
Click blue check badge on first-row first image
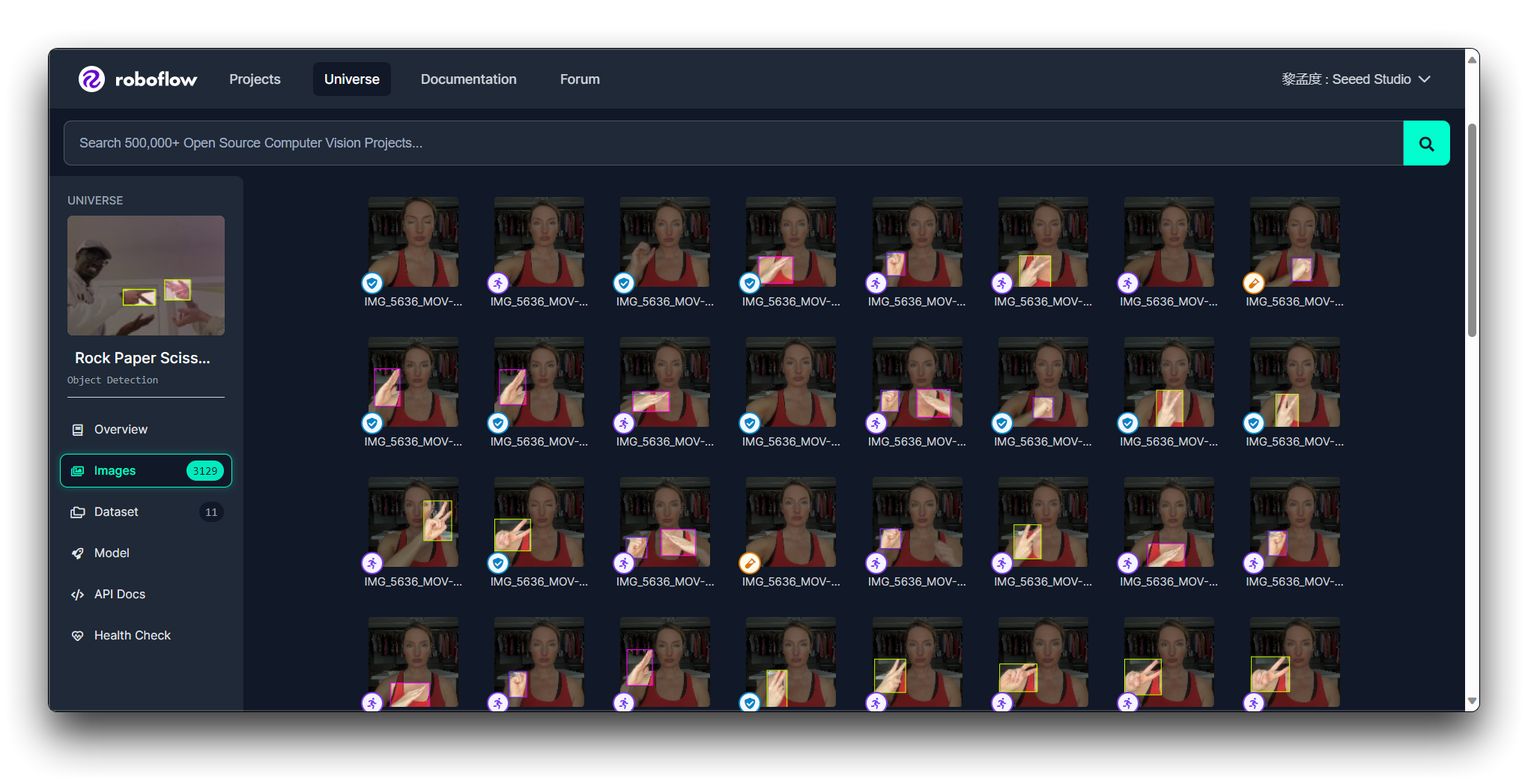point(372,283)
